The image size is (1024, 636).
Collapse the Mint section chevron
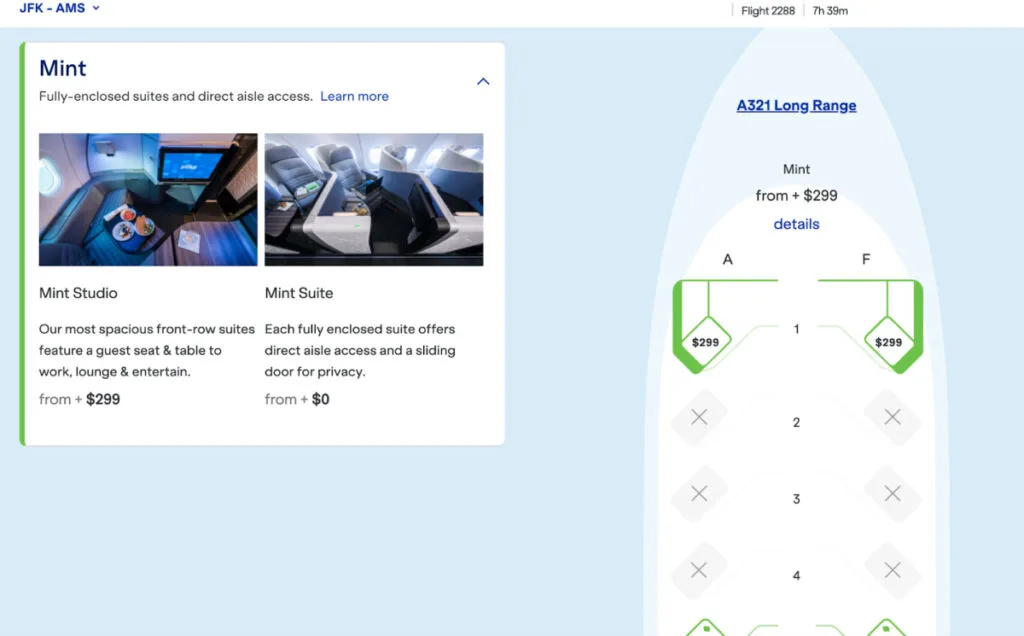(x=483, y=82)
